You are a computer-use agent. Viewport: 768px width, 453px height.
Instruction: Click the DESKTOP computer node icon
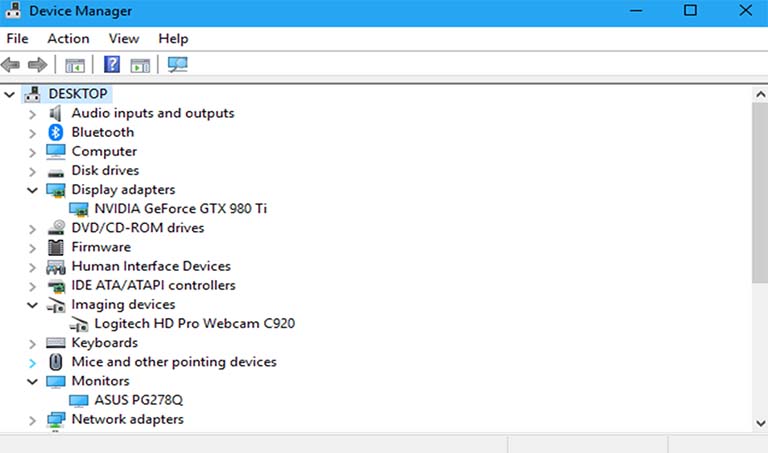[32, 94]
